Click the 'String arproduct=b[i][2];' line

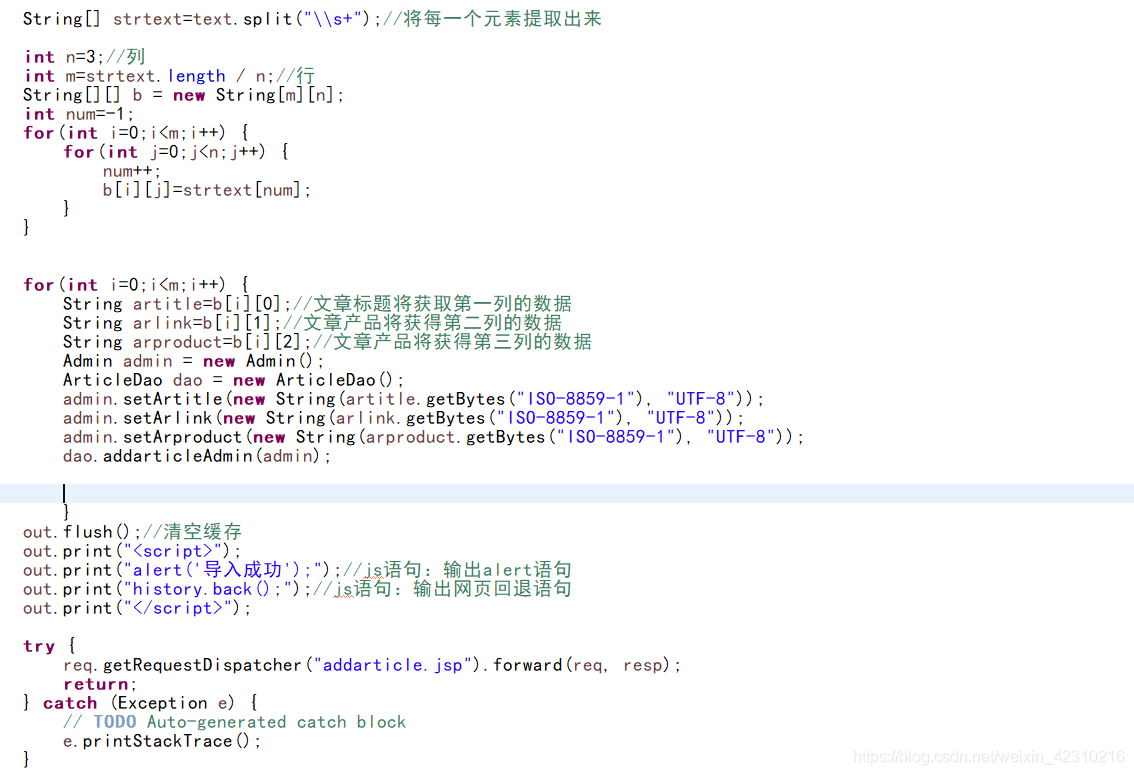[327, 342]
